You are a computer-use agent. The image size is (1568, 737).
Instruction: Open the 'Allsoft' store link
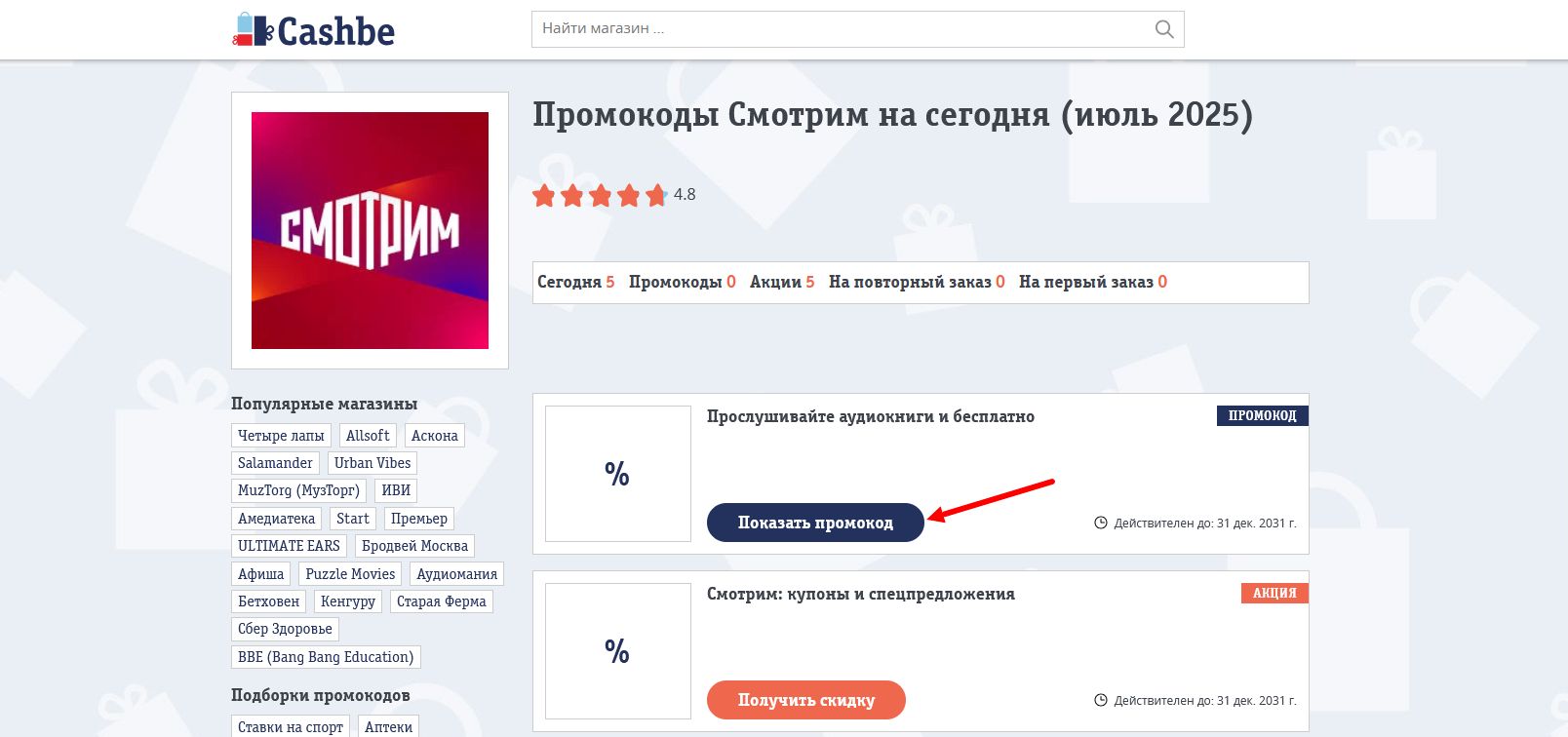368,436
